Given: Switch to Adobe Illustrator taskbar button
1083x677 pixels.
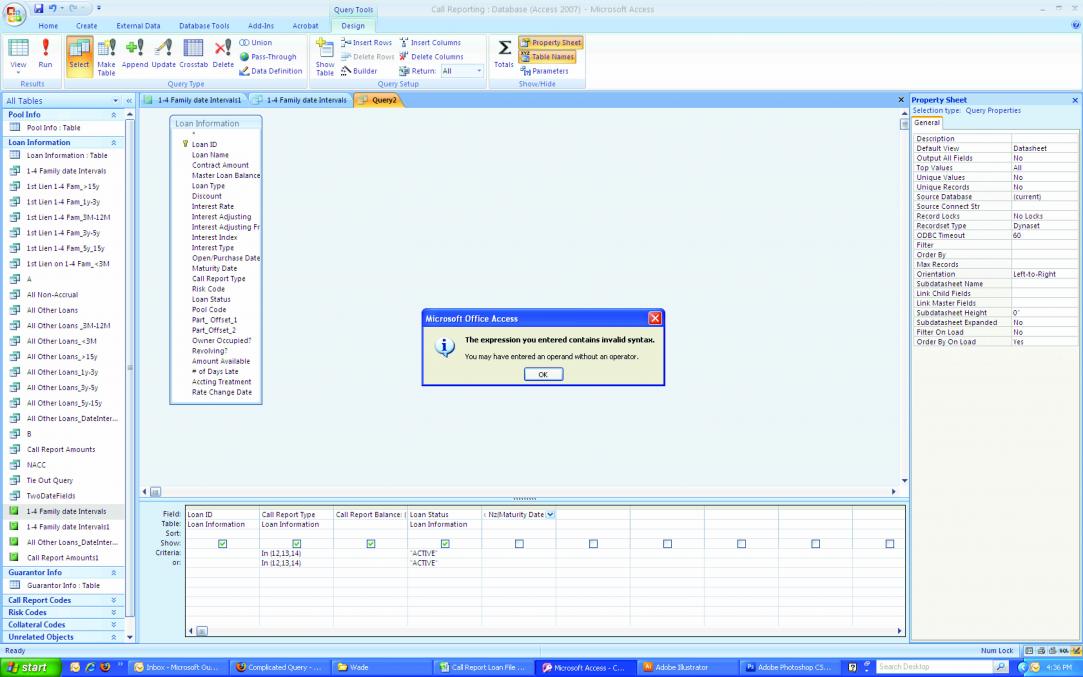Looking at the screenshot, I should (x=687, y=667).
